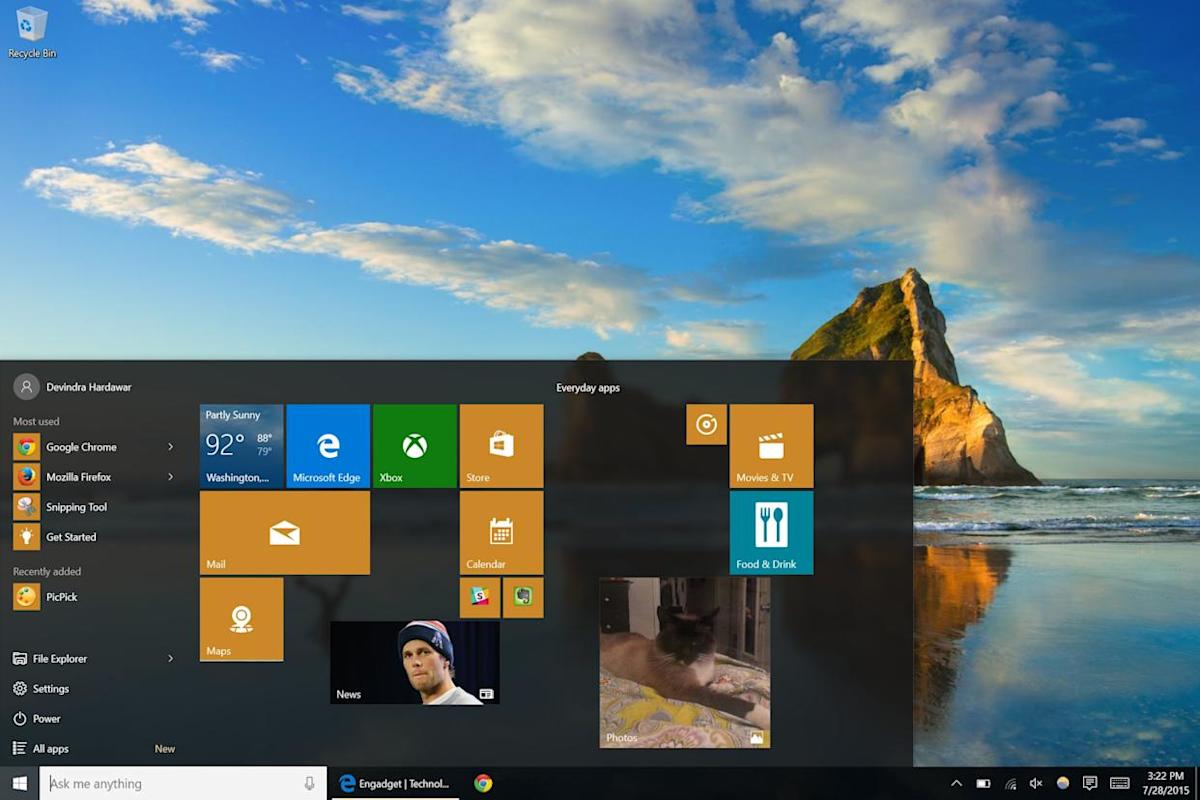Image resolution: width=1200 pixels, height=800 pixels.
Task: Open the Calendar tile
Action: [501, 532]
